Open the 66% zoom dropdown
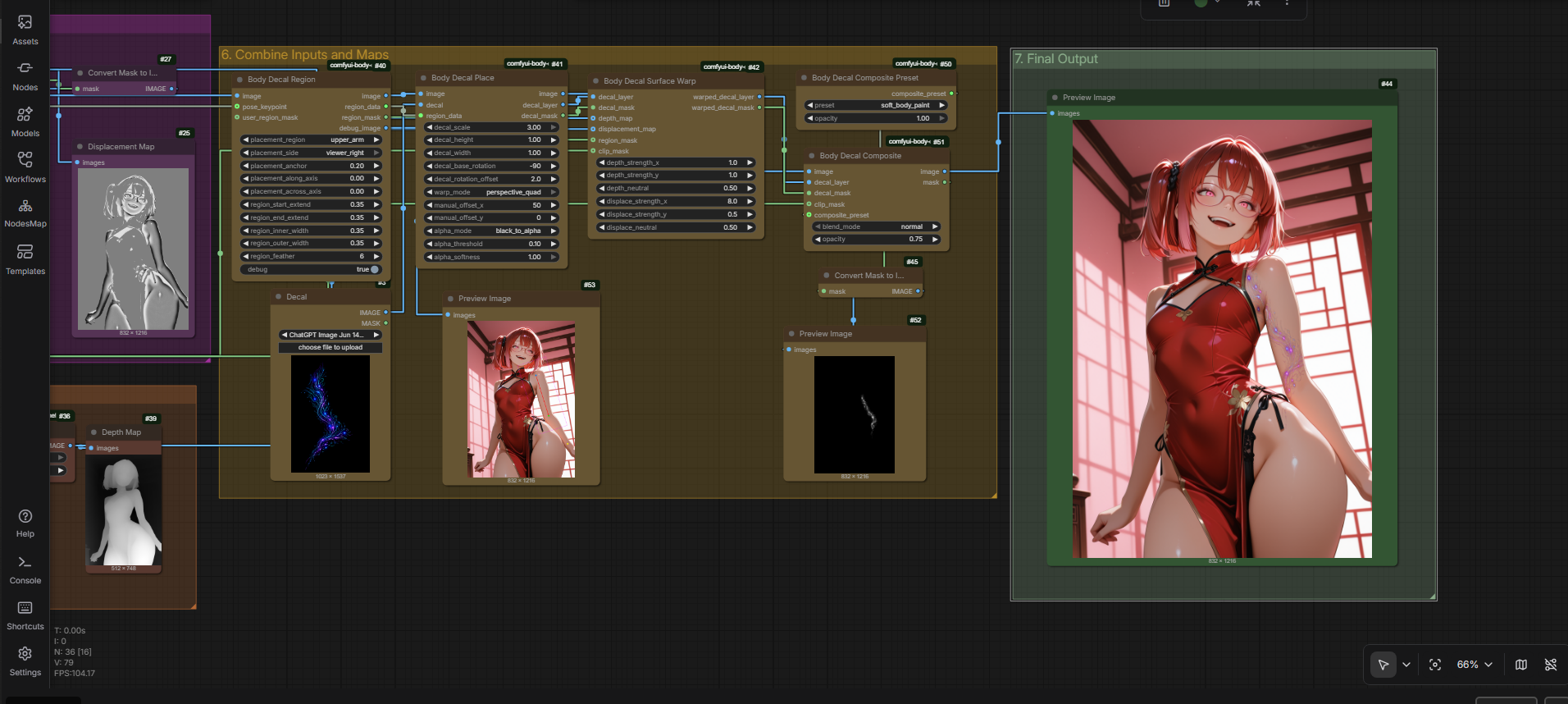 point(1475,665)
